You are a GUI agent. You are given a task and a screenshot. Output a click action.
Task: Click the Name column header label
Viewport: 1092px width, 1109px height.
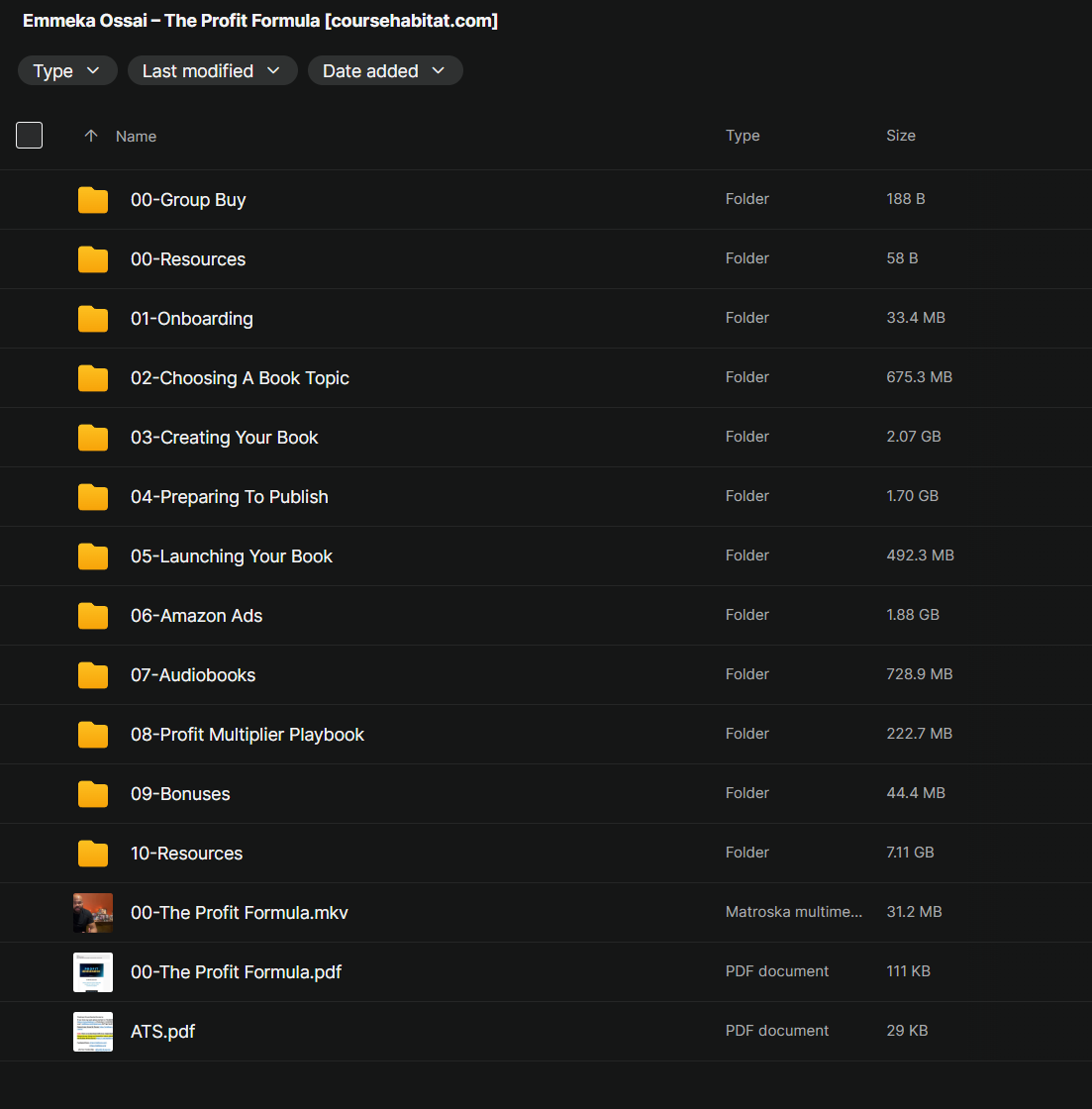pyautogui.click(x=136, y=137)
